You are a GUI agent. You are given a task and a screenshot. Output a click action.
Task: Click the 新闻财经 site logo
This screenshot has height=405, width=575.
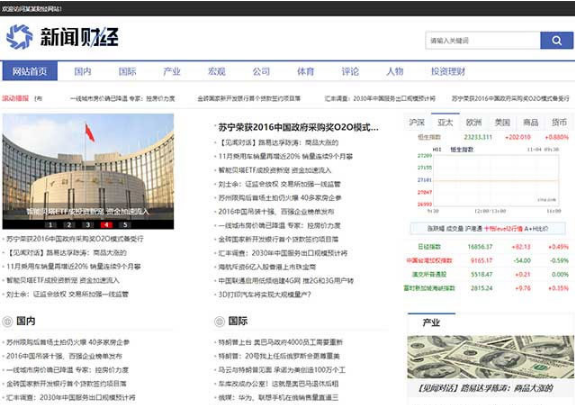click(62, 37)
